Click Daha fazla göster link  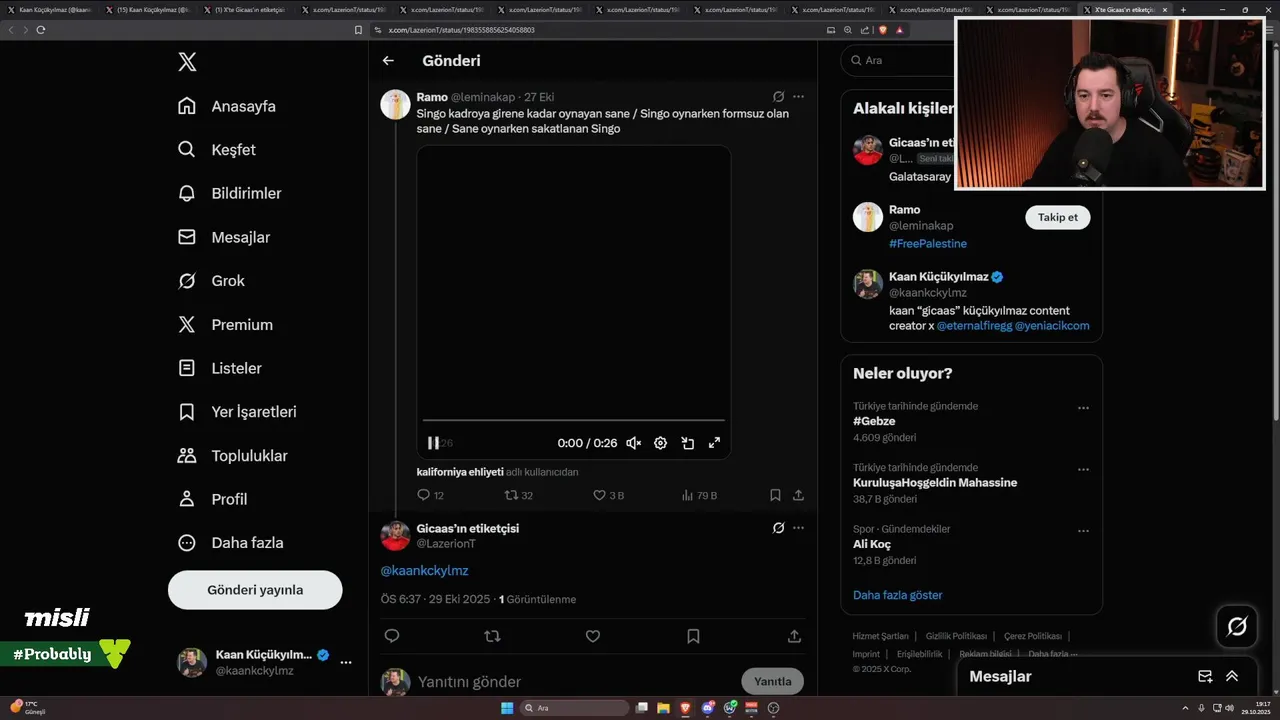pos(898,595)
